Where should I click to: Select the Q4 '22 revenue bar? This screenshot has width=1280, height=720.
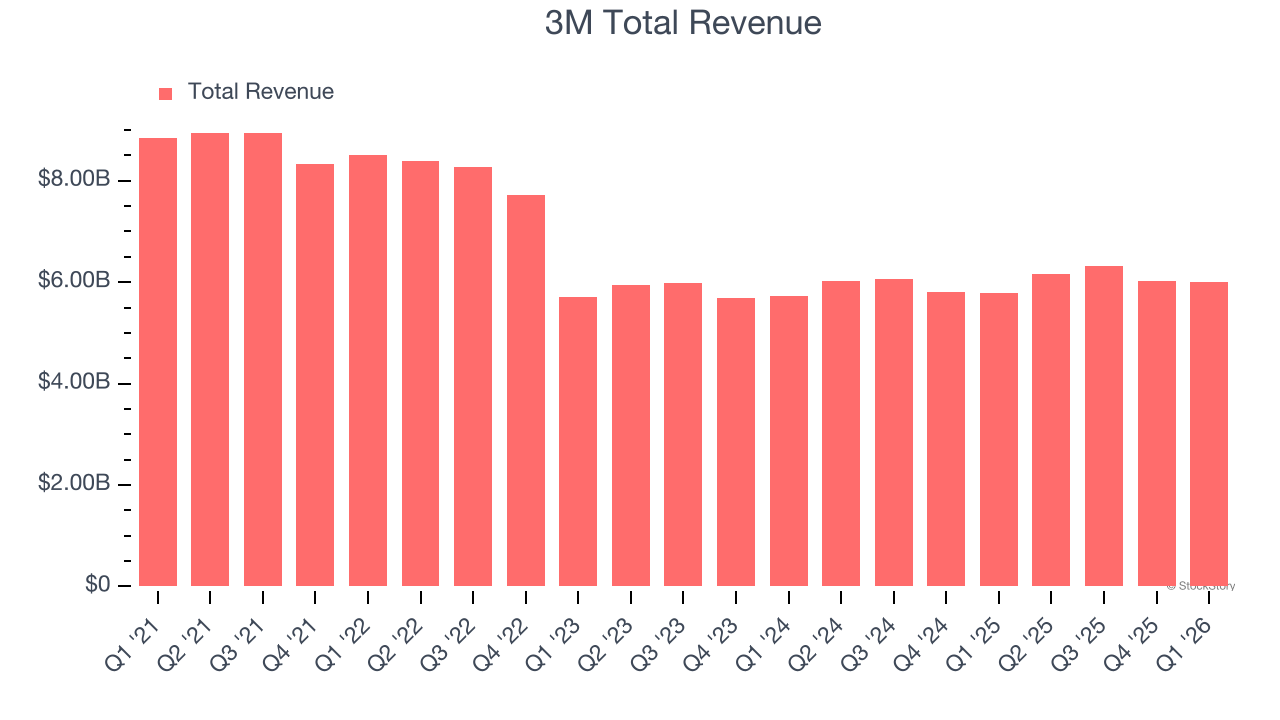pos(526,390)
